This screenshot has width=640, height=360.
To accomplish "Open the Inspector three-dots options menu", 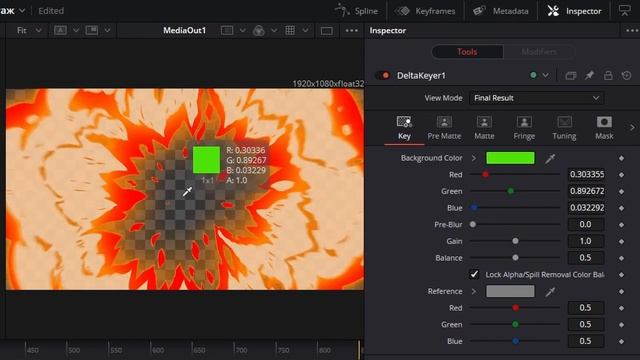I will 632,31.
